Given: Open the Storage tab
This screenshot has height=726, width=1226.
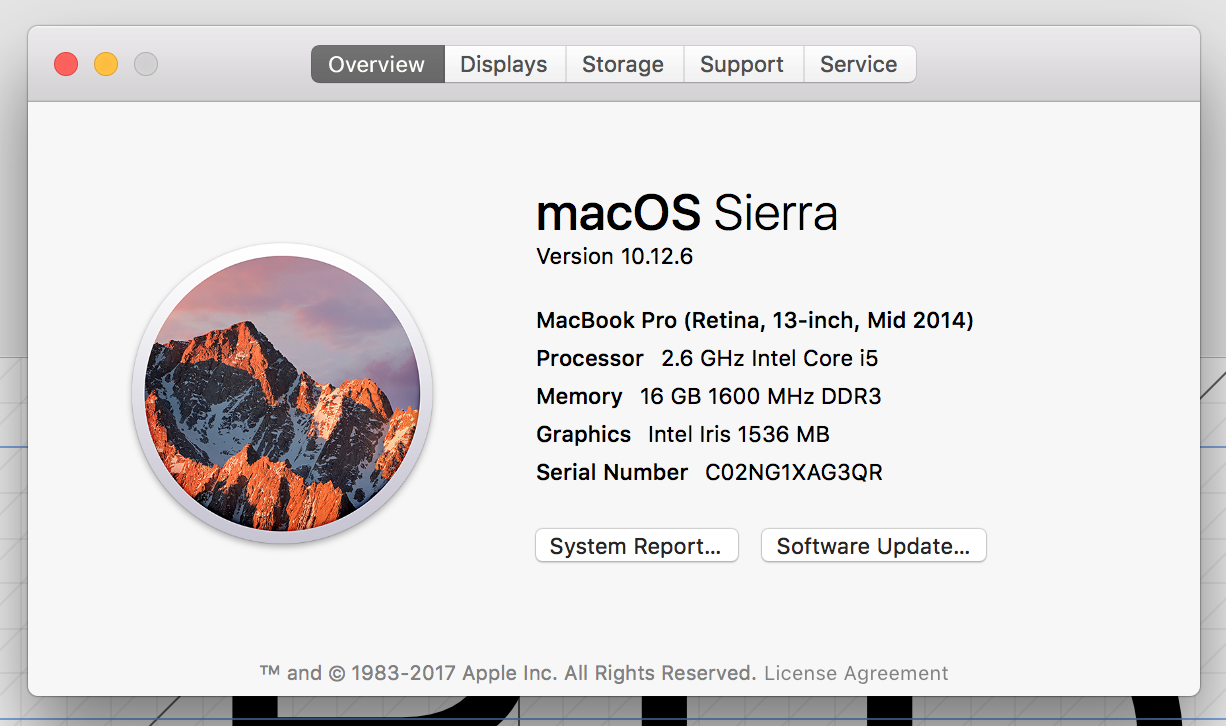Looking at the screenshot, I should pos(623,64).
